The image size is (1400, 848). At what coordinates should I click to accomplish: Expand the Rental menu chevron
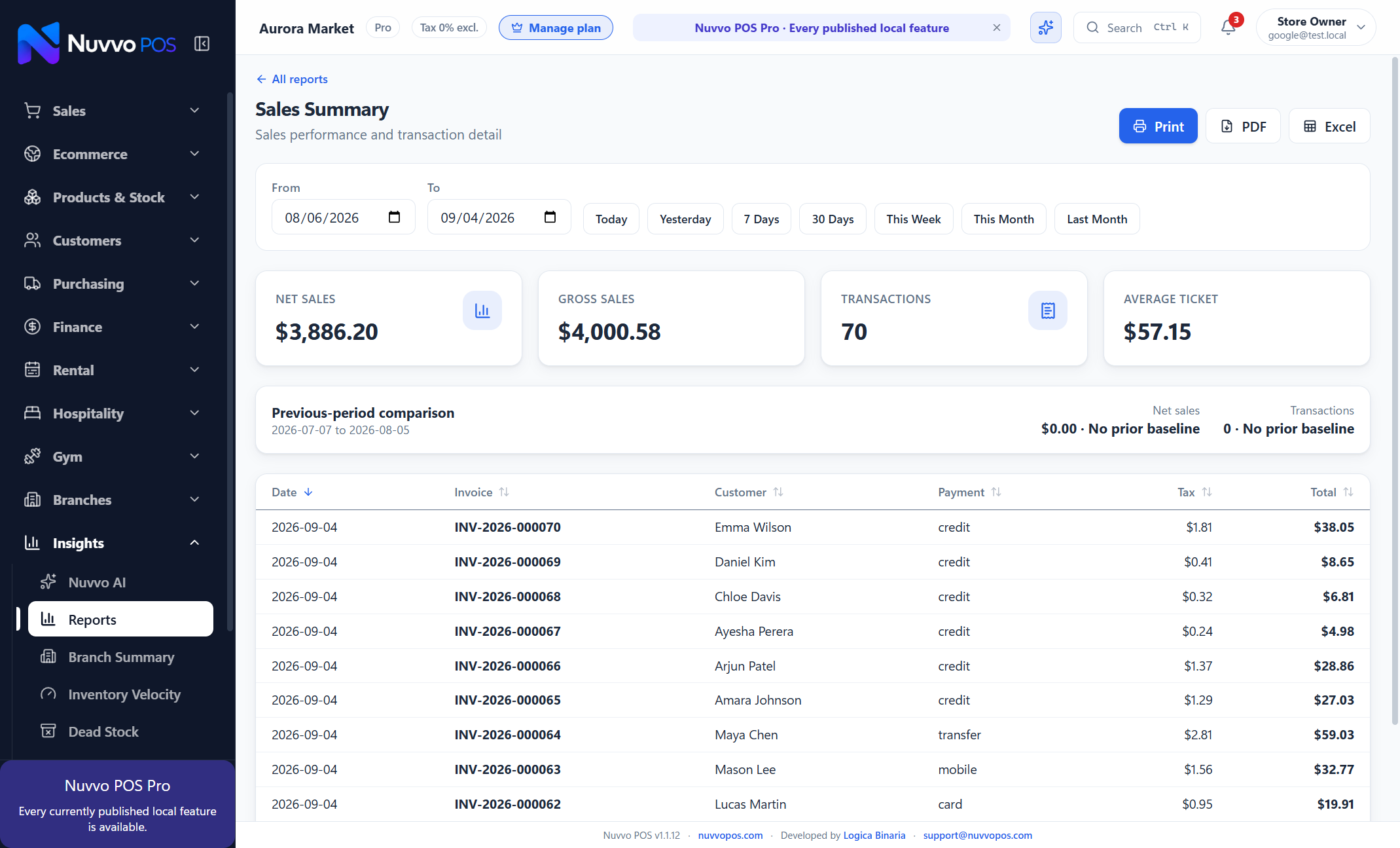pos(194,370)
